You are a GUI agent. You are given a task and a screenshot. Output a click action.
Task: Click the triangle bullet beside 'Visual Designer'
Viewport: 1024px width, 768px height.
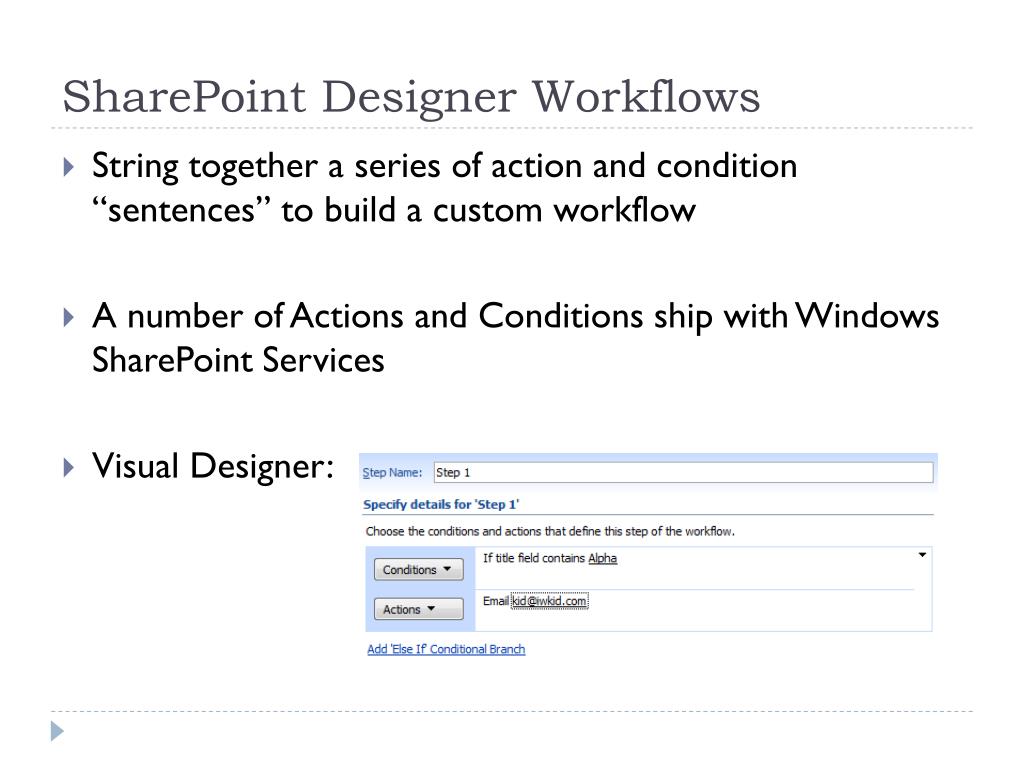pos(69,468)
